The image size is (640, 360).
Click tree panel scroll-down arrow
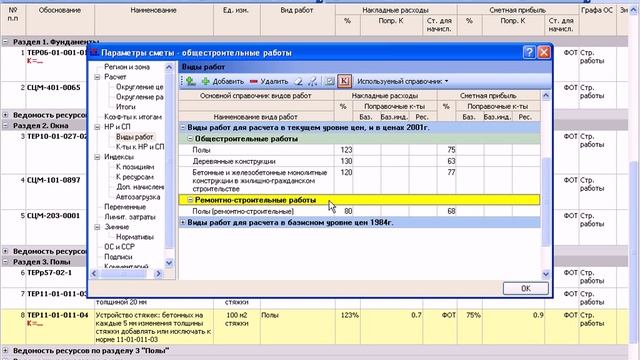(x=169, y=263)
